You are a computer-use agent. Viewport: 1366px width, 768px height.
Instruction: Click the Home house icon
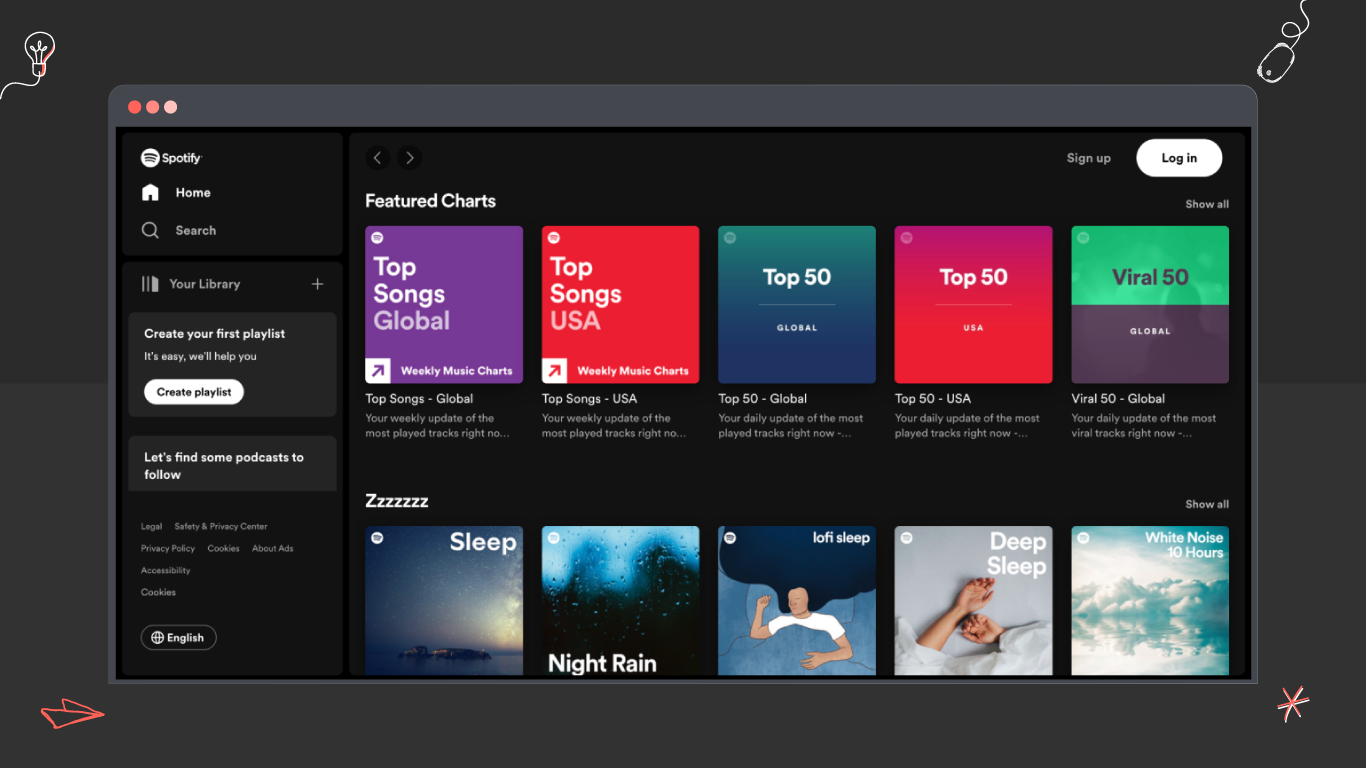click(150, 193)
